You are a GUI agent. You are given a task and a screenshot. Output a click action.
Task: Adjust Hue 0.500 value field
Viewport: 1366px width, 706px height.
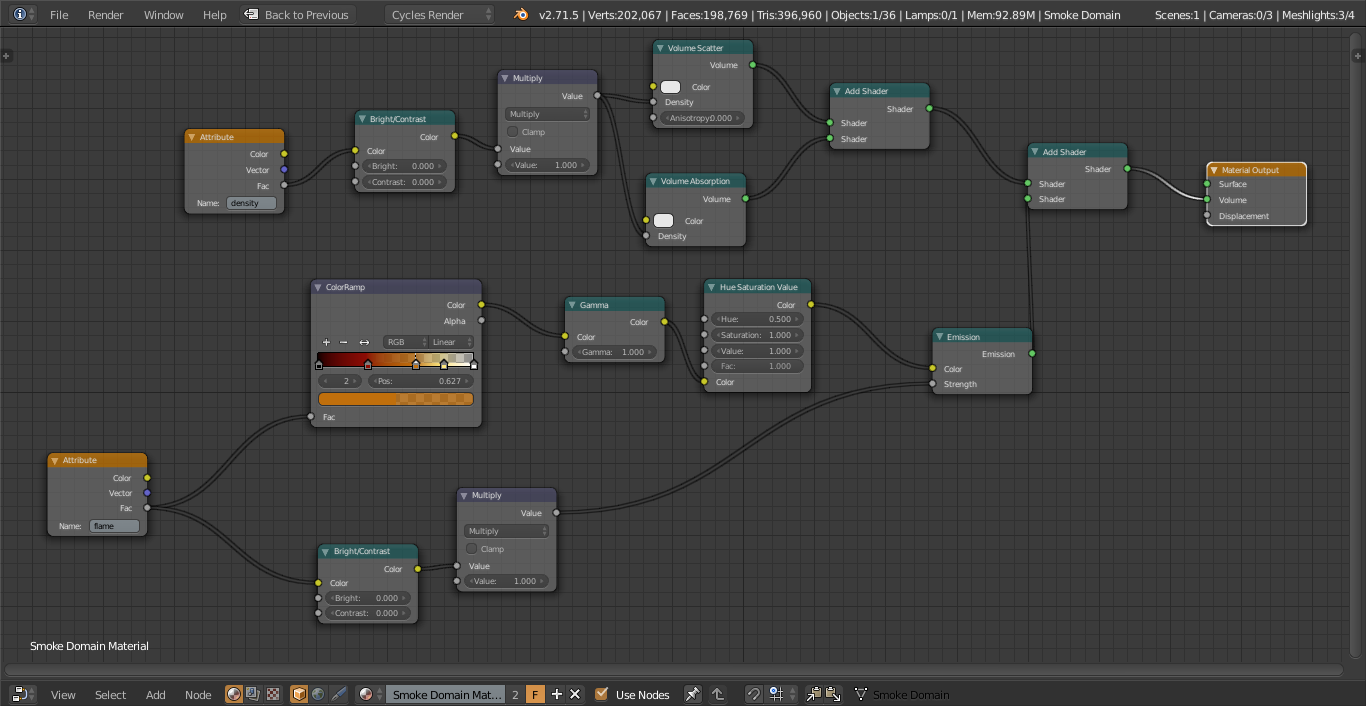click(757, 319)
